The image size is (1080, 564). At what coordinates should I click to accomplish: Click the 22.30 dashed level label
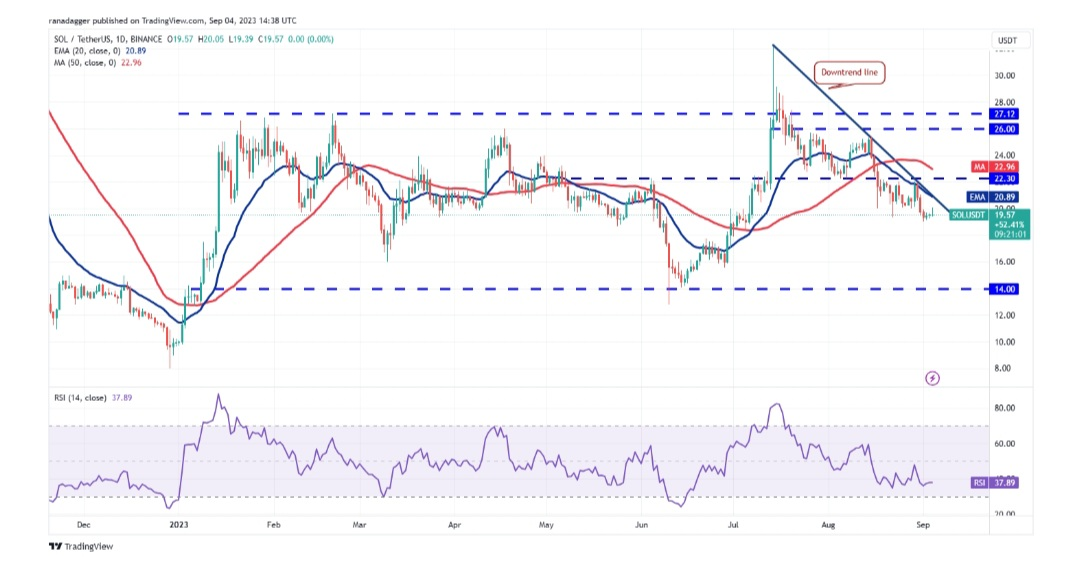pos(1004,178)
